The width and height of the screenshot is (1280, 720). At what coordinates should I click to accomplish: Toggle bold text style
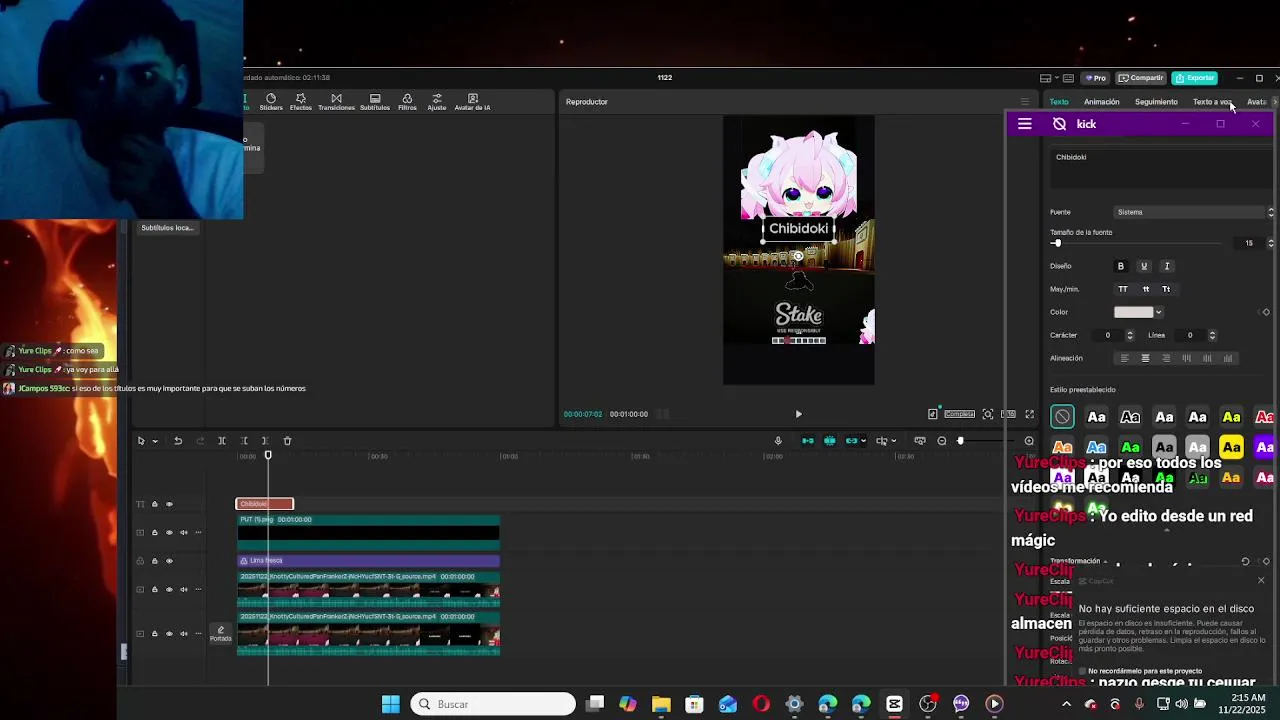tap(1121, 266)
